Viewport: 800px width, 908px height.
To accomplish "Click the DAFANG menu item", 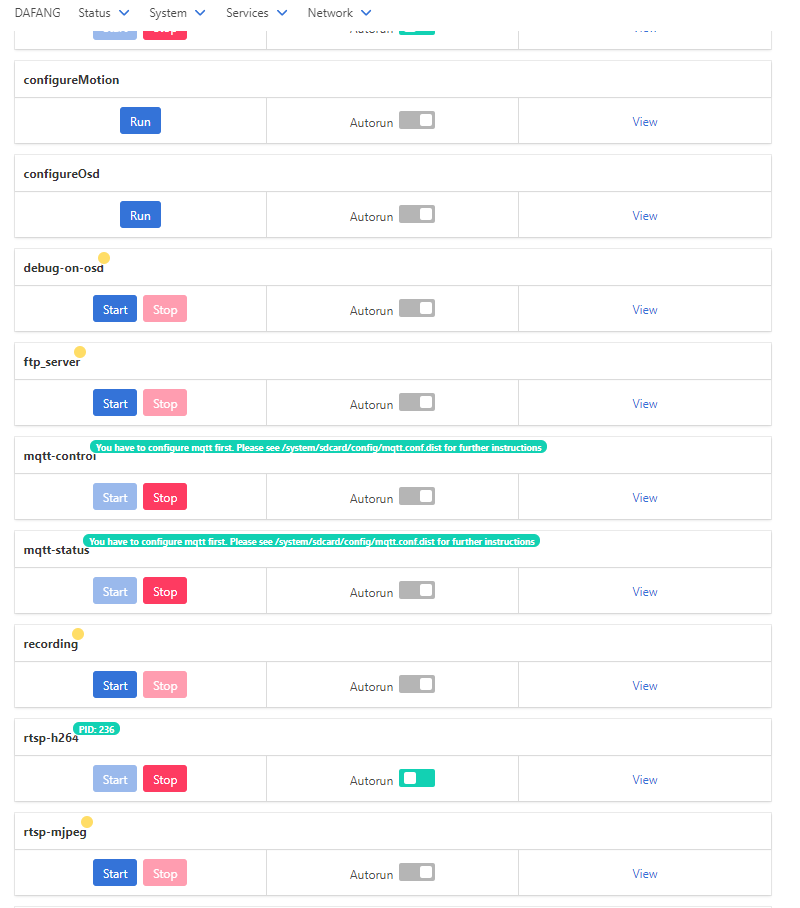I will pos(37,13).
